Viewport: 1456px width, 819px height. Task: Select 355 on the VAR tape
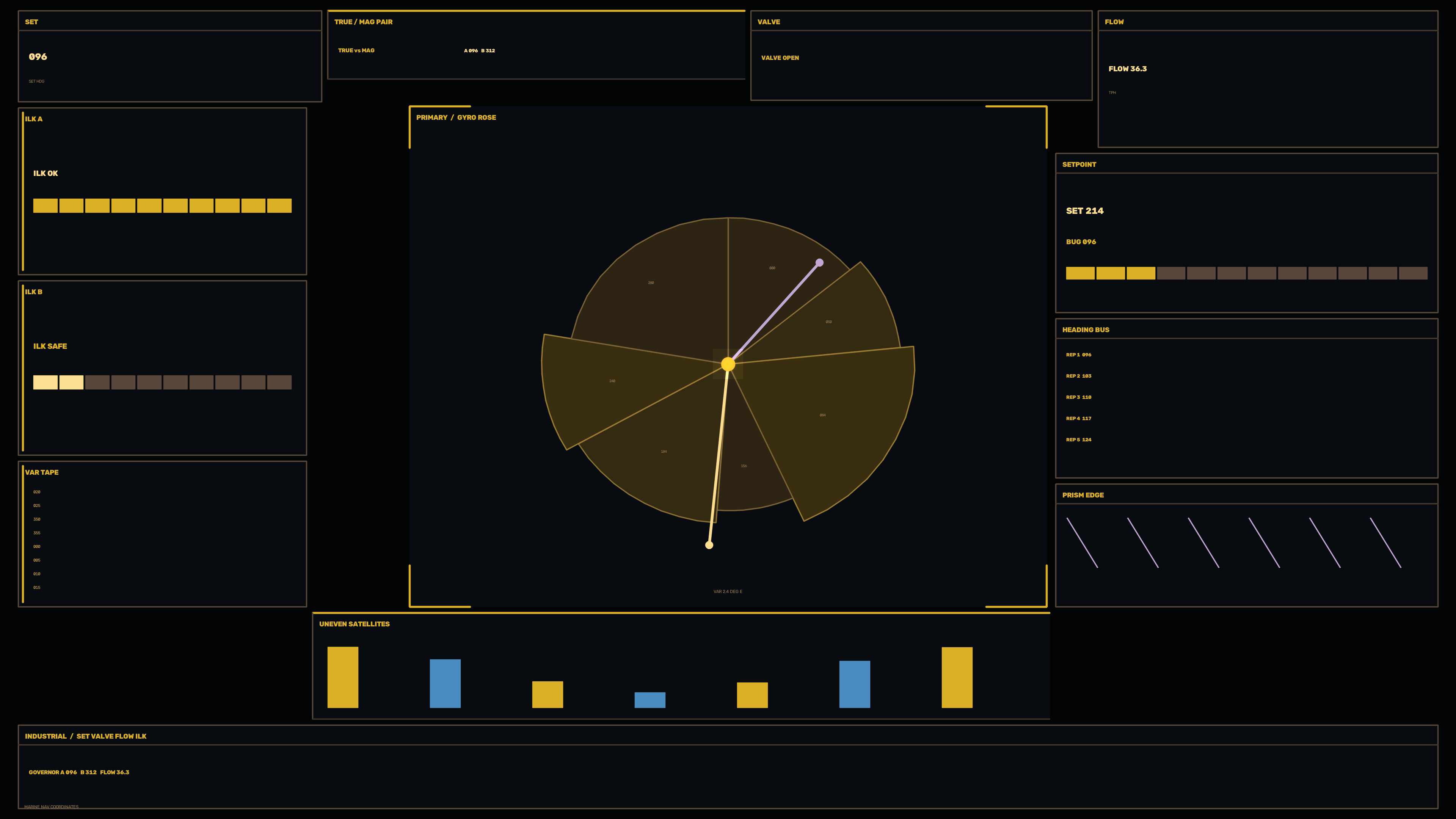pyautogui.click(x=37, y=533)
